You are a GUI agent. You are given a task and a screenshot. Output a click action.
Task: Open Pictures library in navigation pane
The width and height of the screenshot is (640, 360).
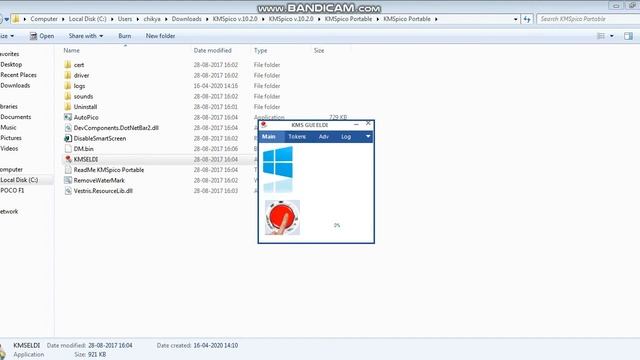[11, 138]
